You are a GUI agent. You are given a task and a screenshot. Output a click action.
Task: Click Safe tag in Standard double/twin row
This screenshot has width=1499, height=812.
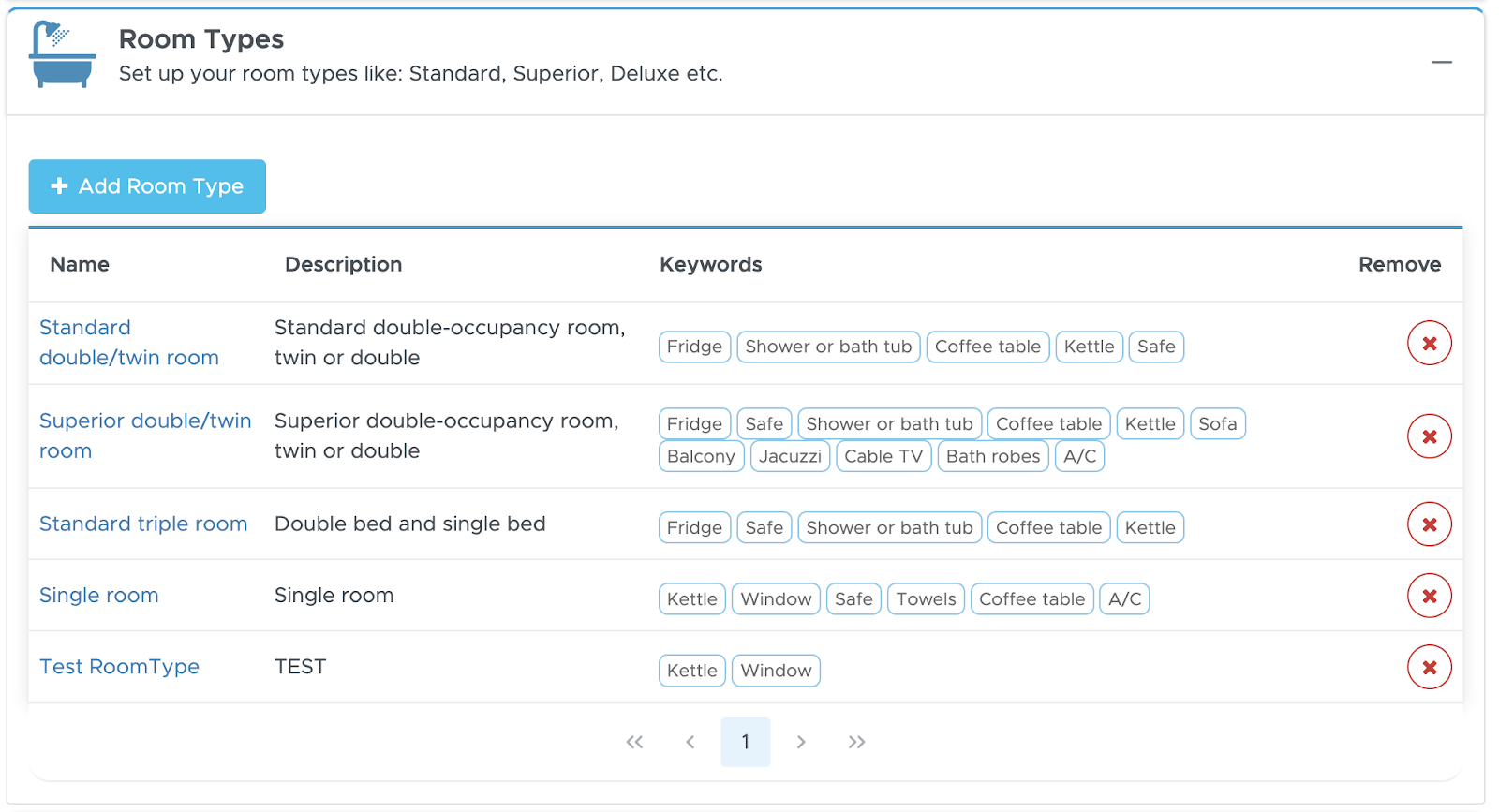(1156, 347)
